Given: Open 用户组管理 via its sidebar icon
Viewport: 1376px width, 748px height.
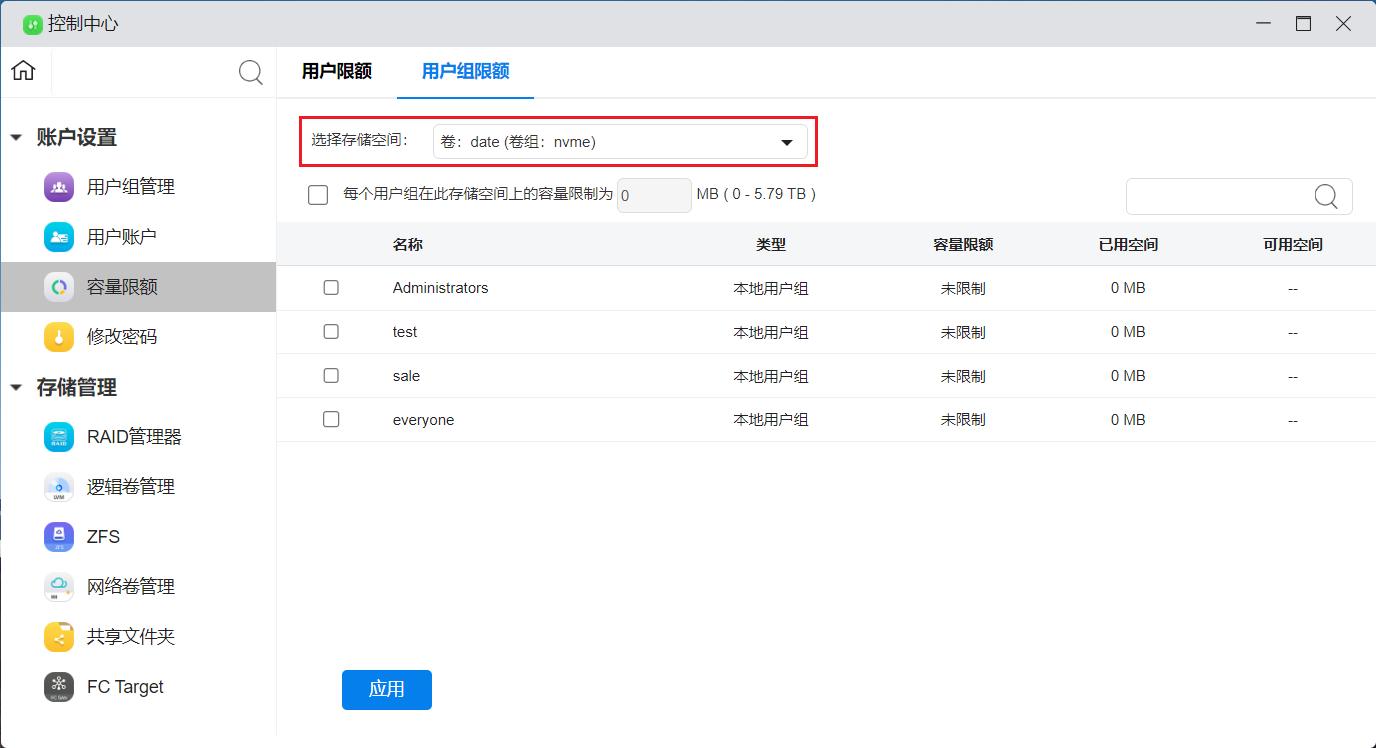Looking at the screenshot, I should click(58, 186).
